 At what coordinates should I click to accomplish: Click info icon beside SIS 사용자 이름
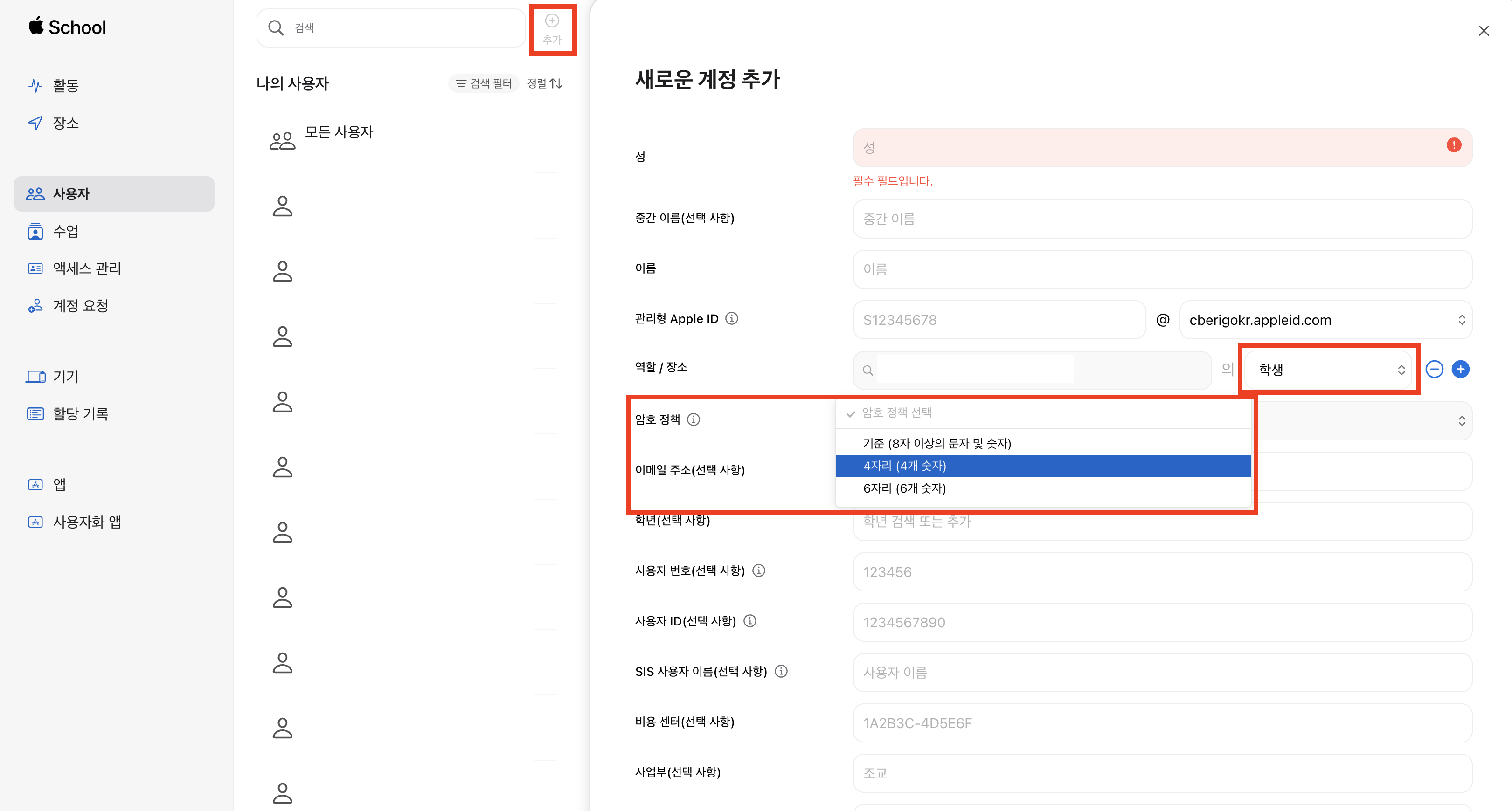pyautogui.click(x=781, y=671)
